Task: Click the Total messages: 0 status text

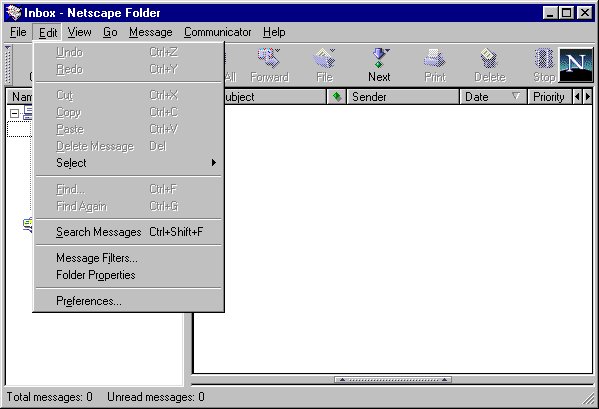Action: pyautogui.click(x=49, y=397)
